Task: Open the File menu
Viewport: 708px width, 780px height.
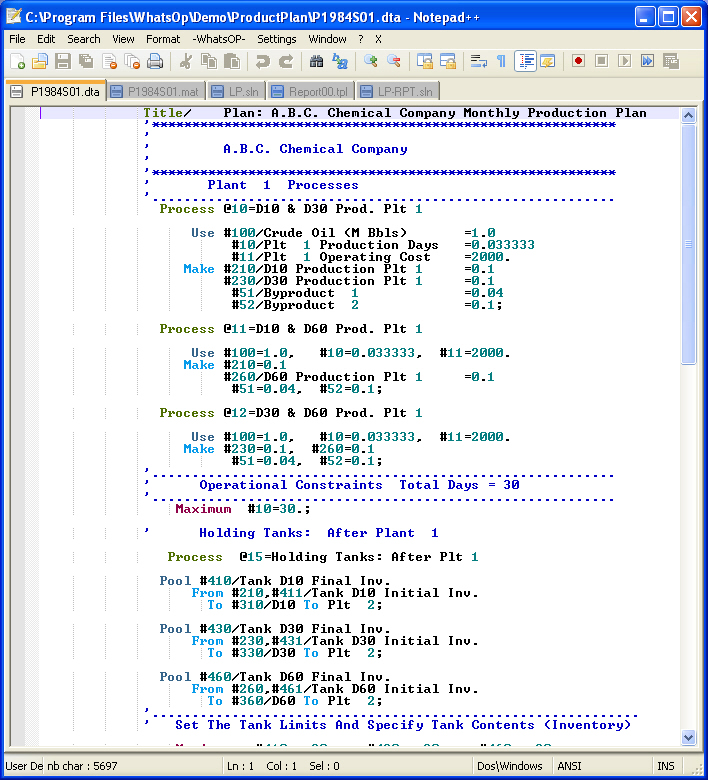Action: tap(17, 39)
